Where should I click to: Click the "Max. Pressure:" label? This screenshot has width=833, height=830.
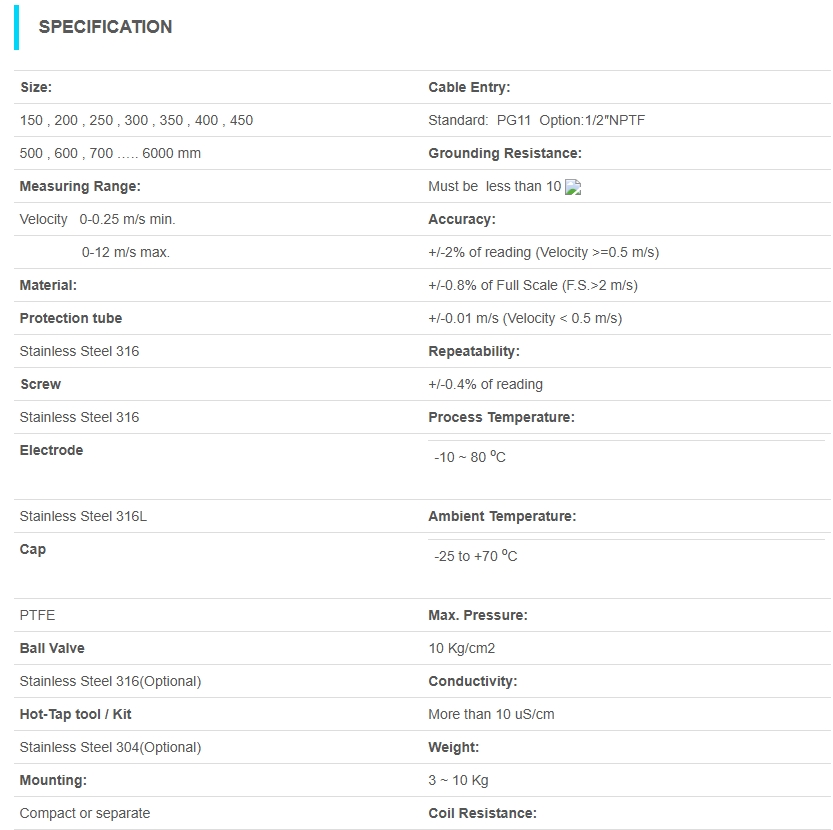point(478,615)
